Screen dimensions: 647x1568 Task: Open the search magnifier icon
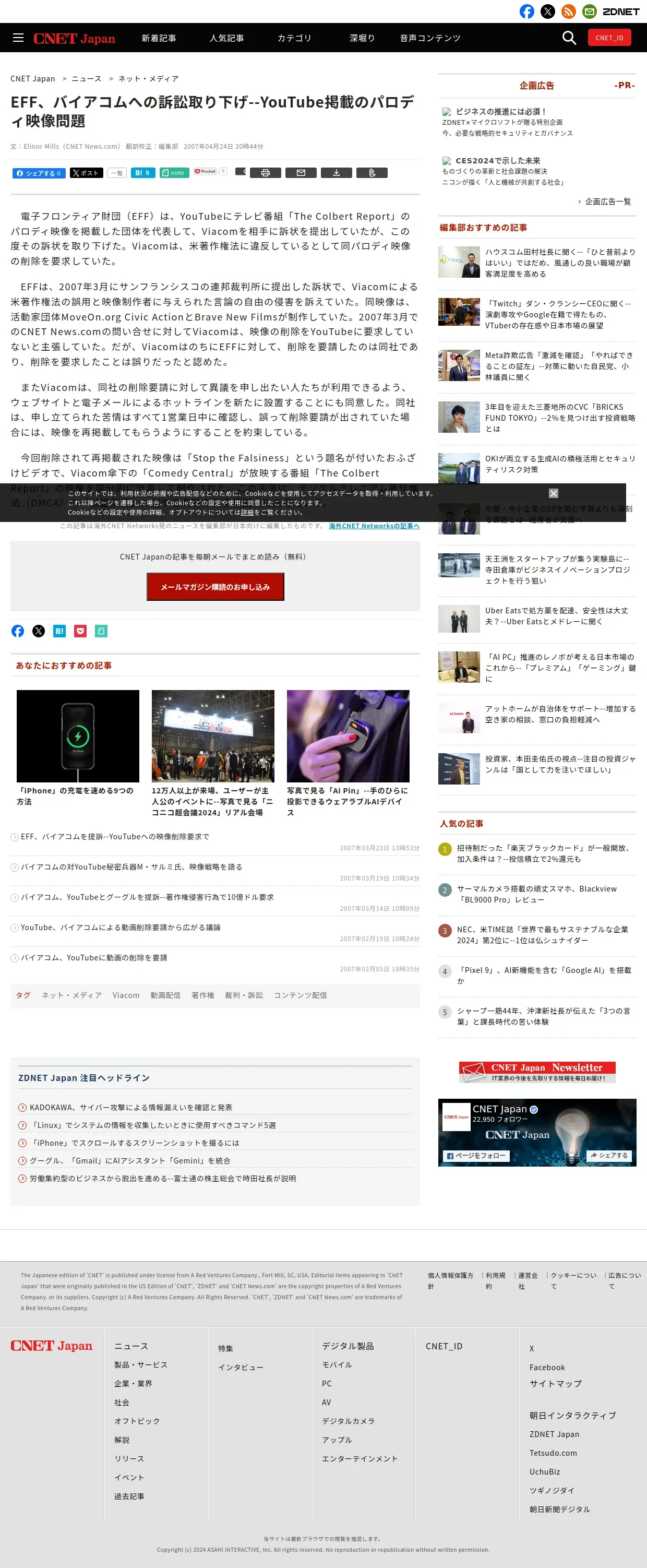point(569,38)
